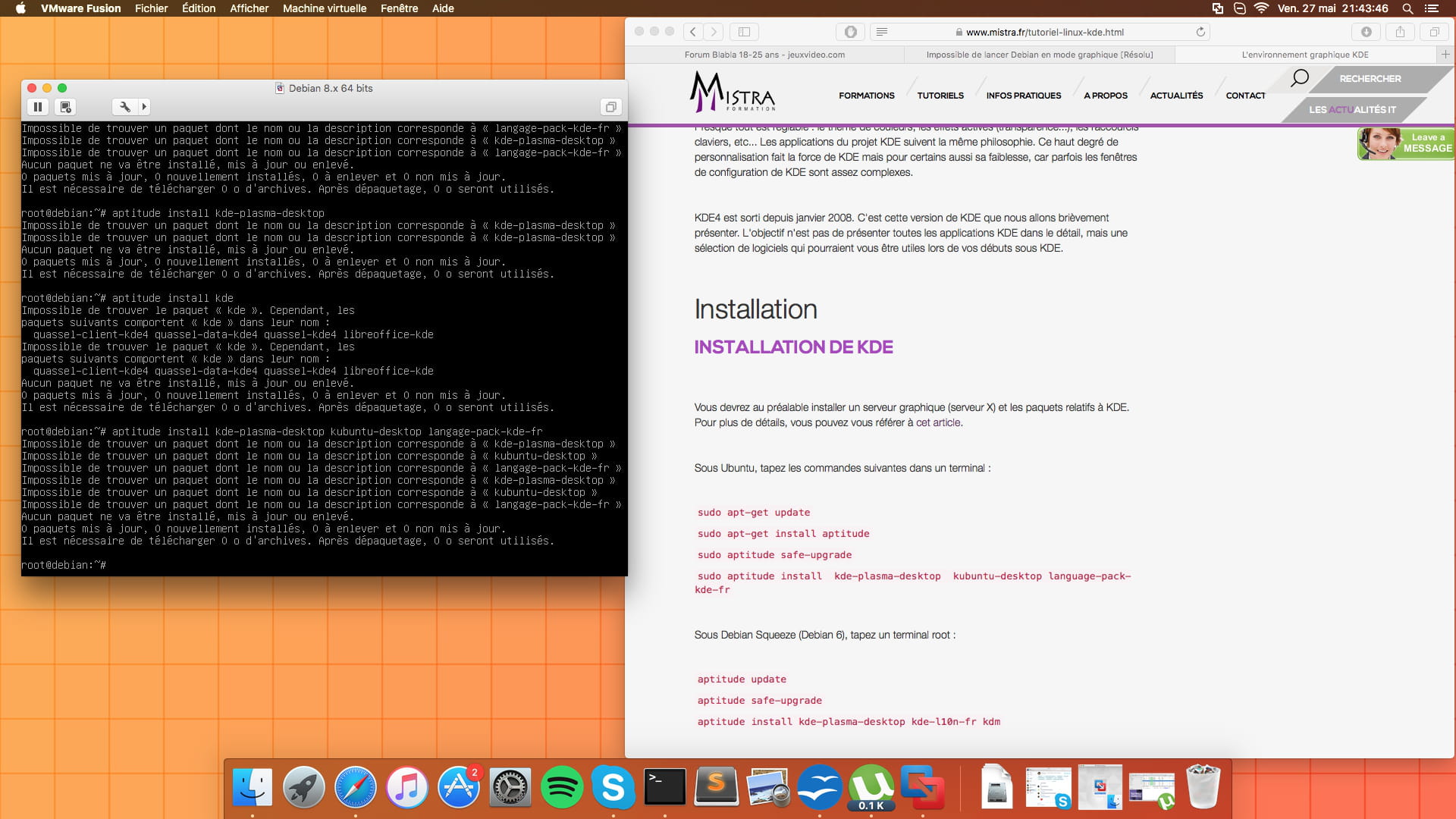Launch Finder from the Dock
The width and height of the screenshot is (1456, 819).
pyautogui.click(x=252, y=787)
